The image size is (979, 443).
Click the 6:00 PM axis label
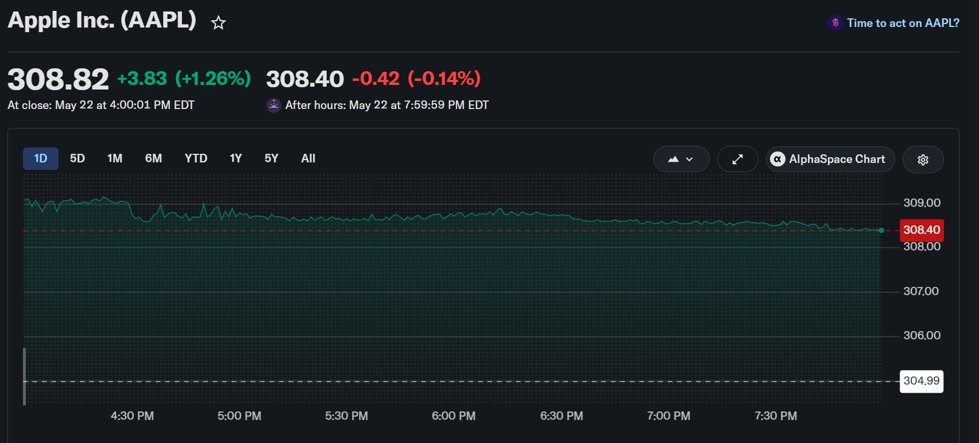[x=453, y=416]
